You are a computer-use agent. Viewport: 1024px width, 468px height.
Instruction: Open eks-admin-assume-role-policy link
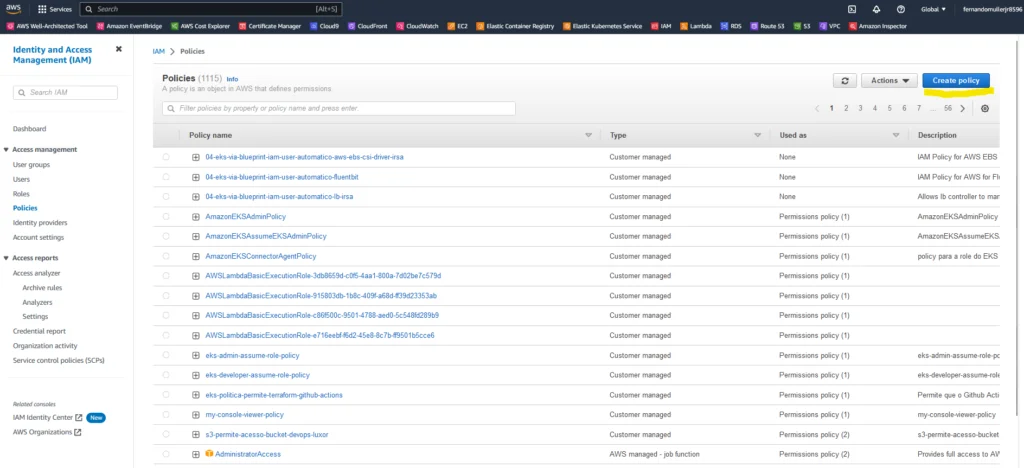tap(253, 355)
